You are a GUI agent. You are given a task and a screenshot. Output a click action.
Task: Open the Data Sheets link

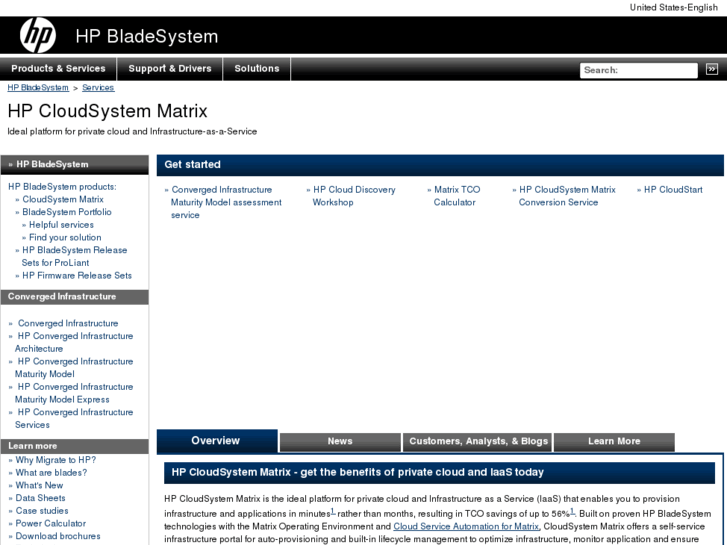click(x=40, y=498)
